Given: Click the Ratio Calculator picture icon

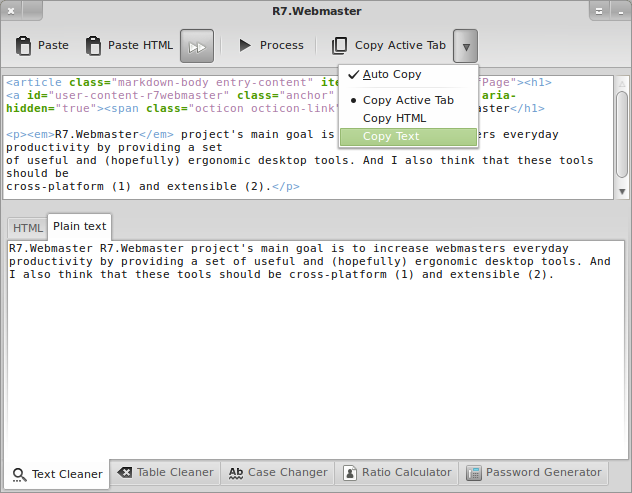Looking at the screenshot, I should pos(350,473).
